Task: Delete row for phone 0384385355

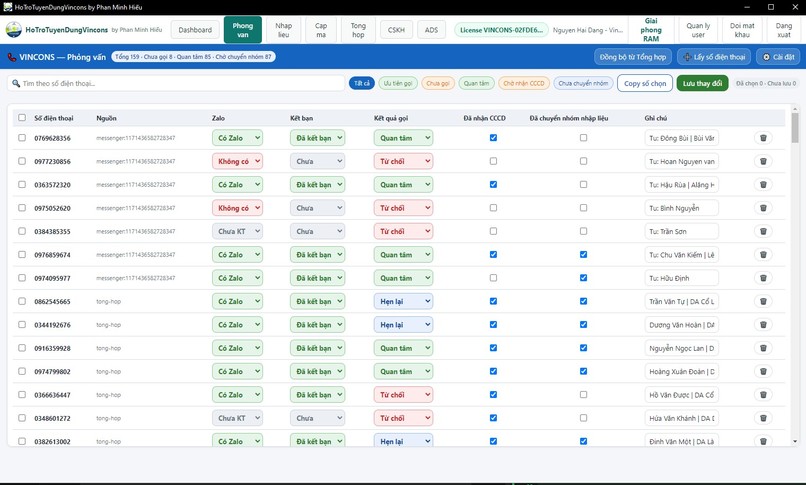Action: click(x=763, y=231)
